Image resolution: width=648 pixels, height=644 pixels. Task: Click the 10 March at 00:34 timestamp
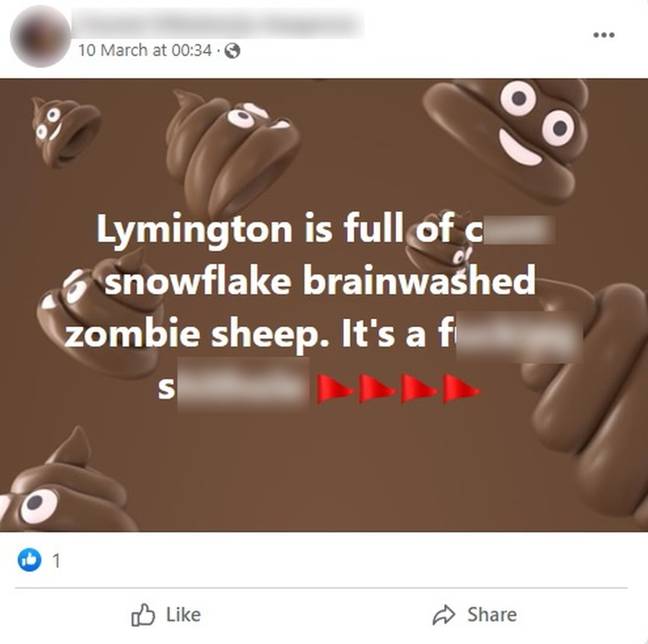[145, 50]
